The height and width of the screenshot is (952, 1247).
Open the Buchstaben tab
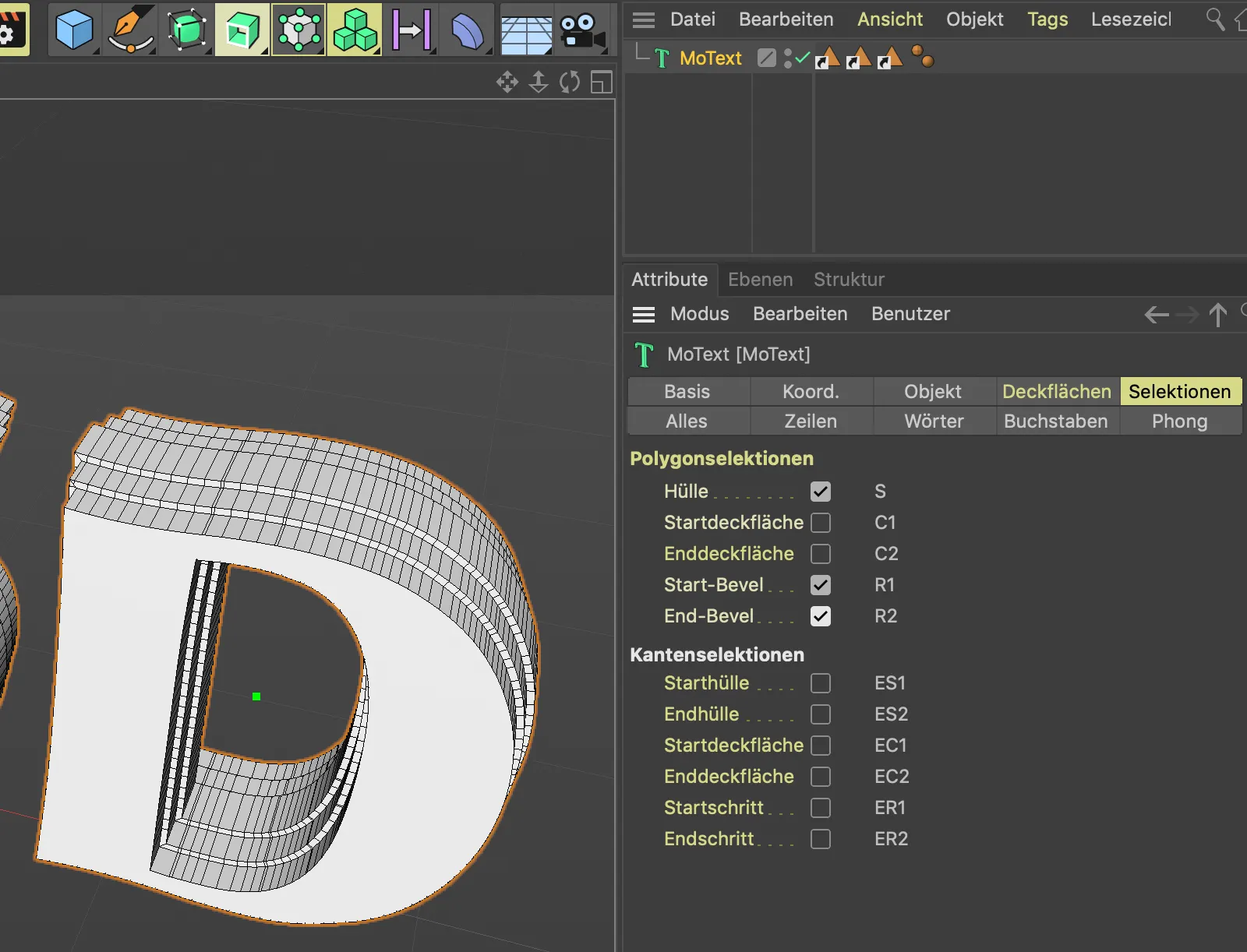click(1055, 421)
